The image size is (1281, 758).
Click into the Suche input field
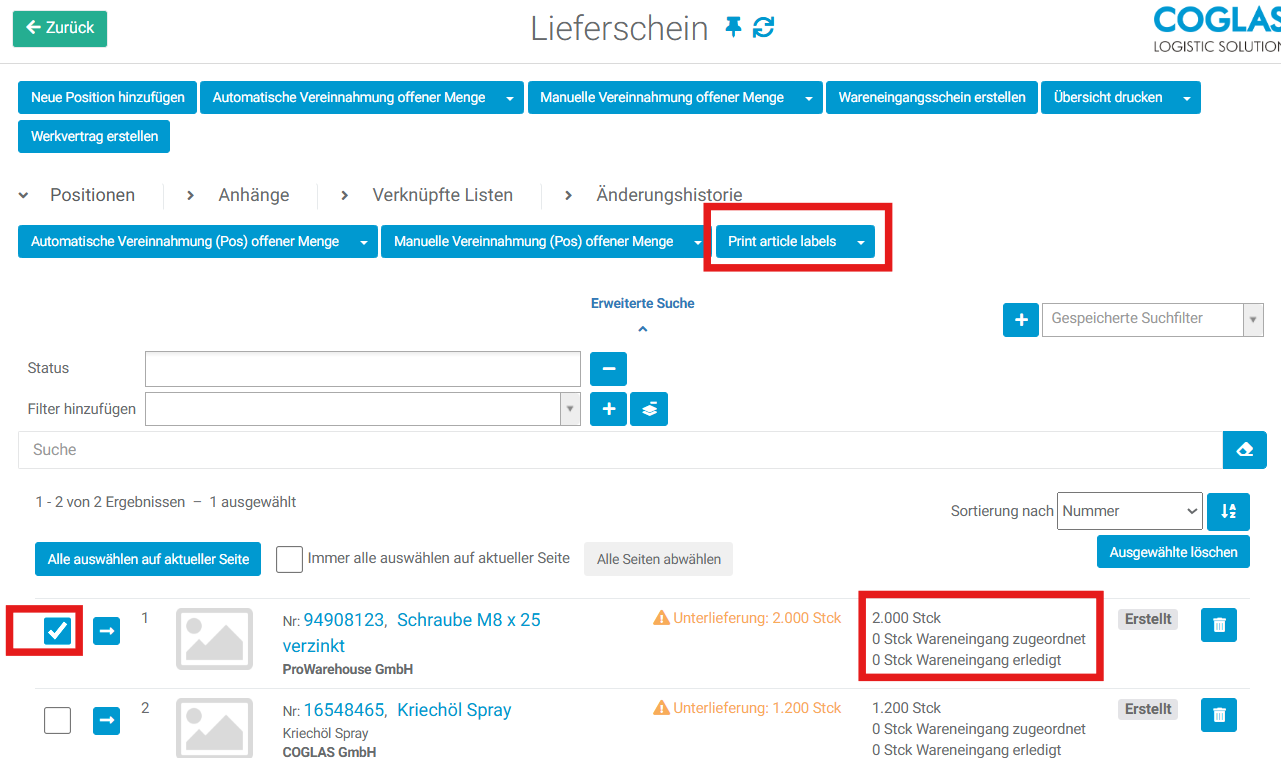620,450
